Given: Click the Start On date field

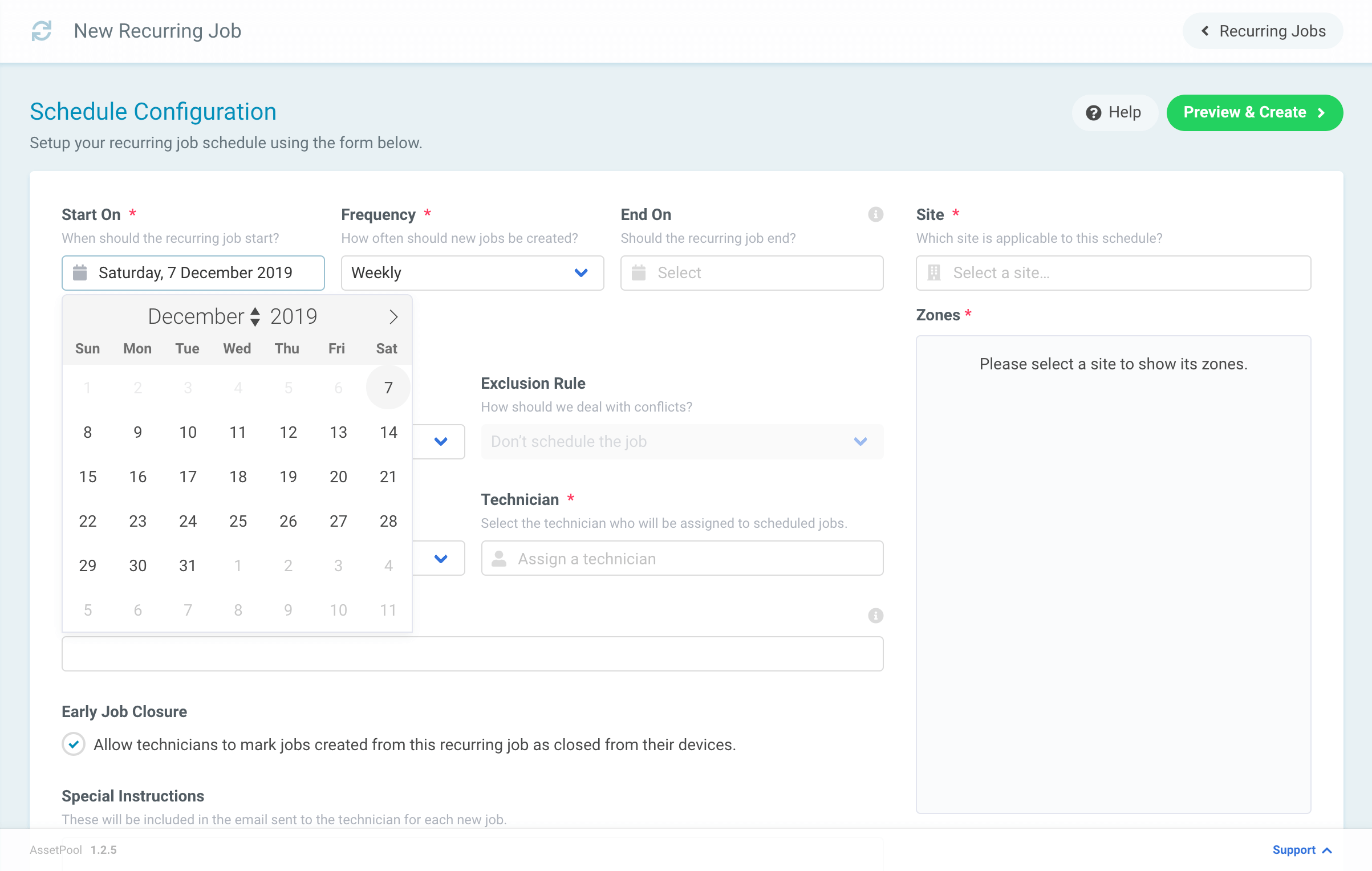Looking at the screenshot, I should (x=193, y=273).
